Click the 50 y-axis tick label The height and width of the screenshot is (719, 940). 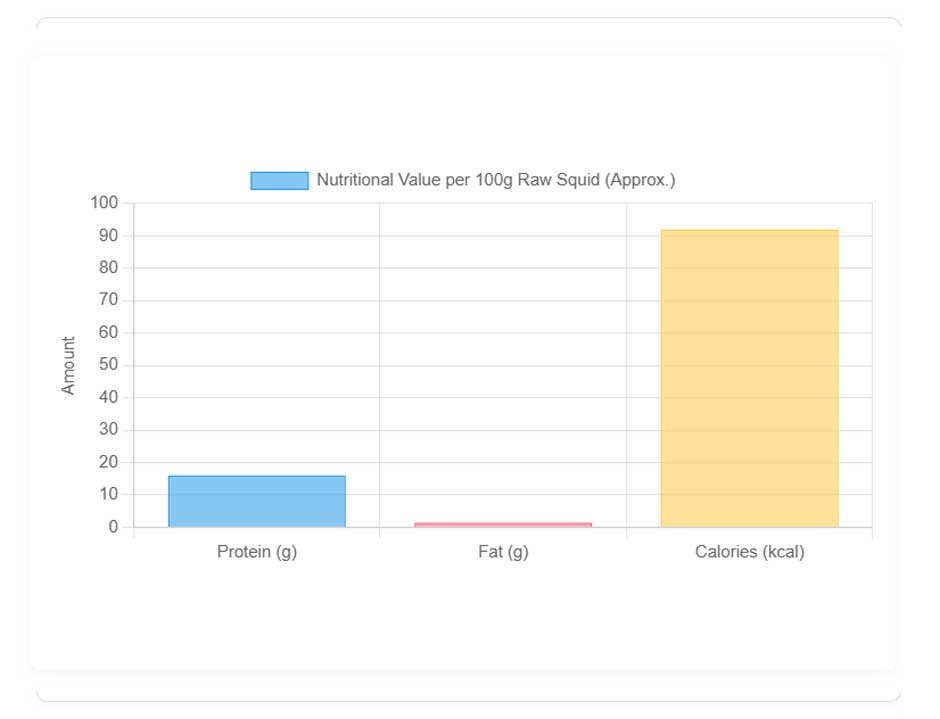coord(109,365)
